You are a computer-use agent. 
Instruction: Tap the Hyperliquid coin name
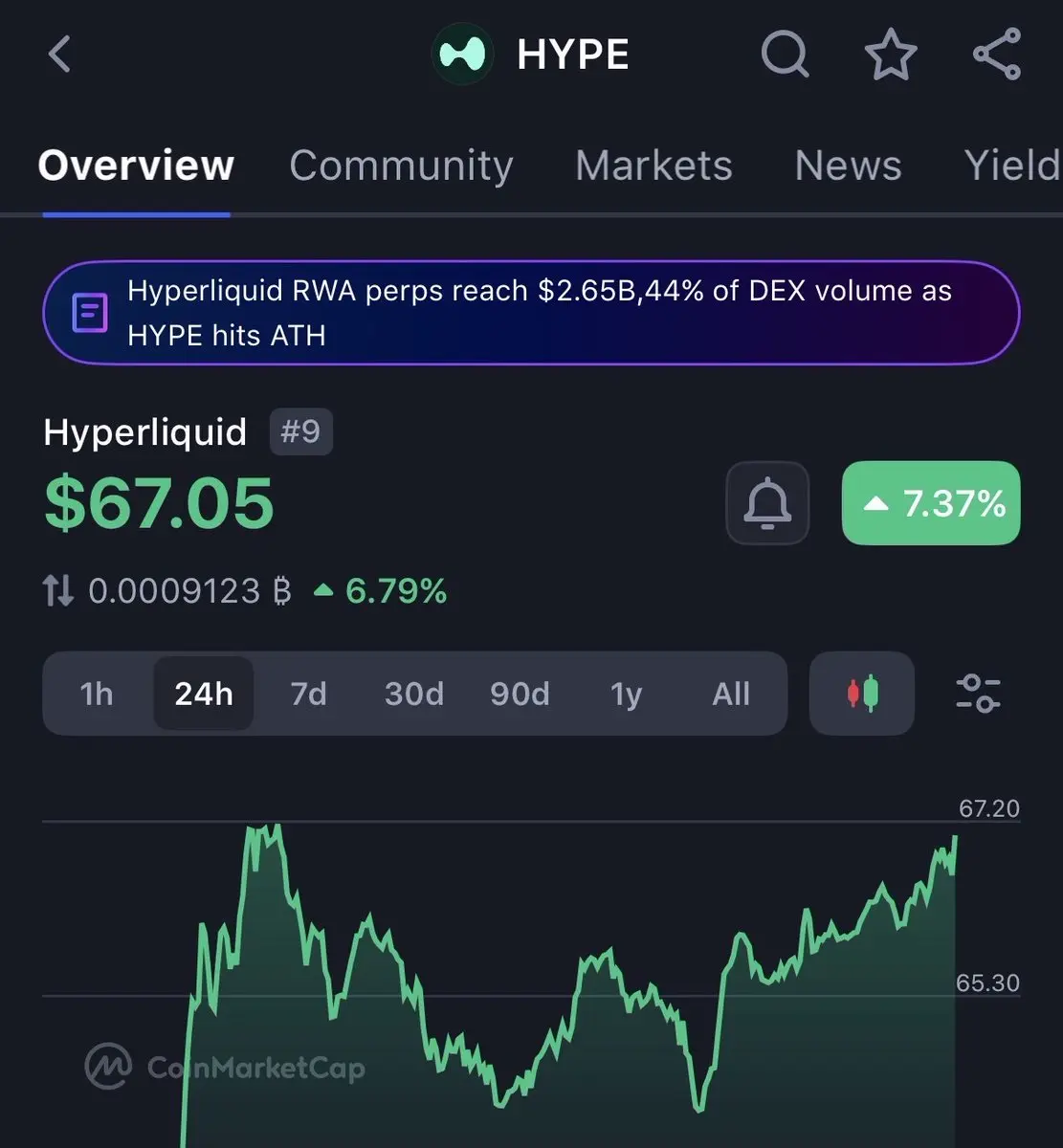click(144, 432)
